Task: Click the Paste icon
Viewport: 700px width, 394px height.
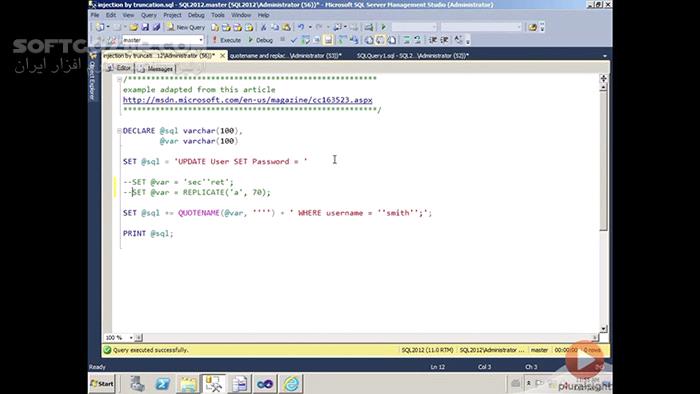Action: coord(286,27)
